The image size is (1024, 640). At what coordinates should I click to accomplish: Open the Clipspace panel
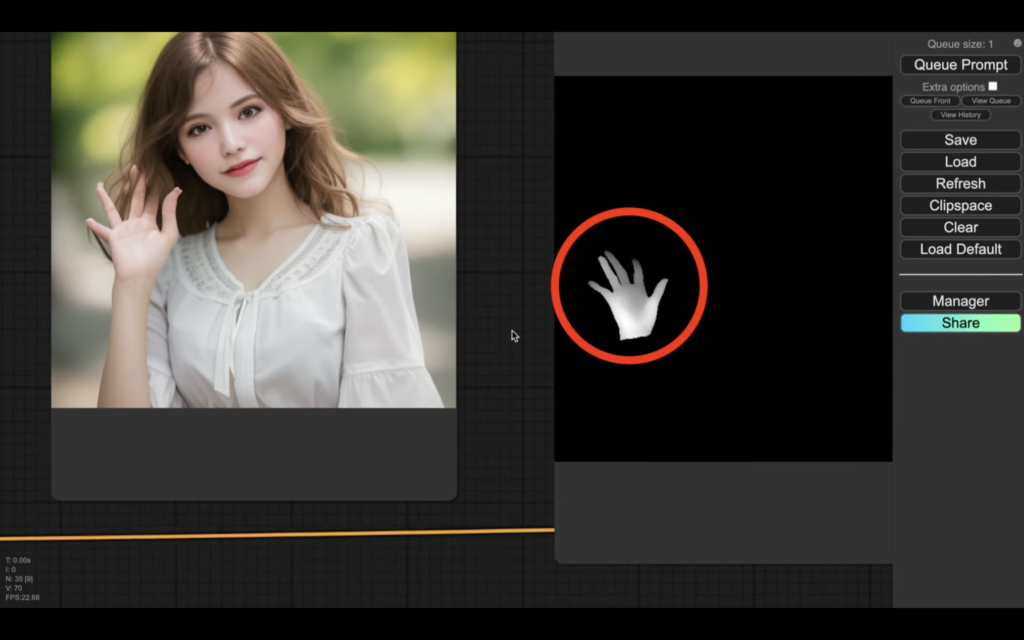960,206
